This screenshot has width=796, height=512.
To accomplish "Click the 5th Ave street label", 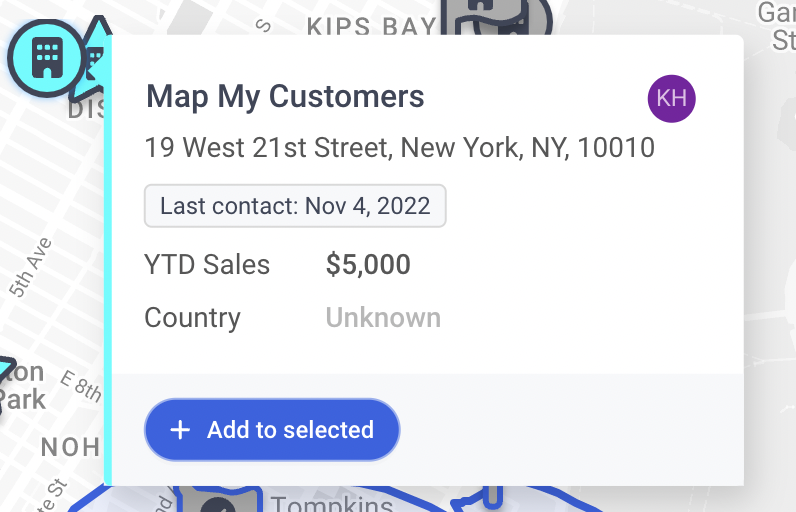I will [31, 267].
